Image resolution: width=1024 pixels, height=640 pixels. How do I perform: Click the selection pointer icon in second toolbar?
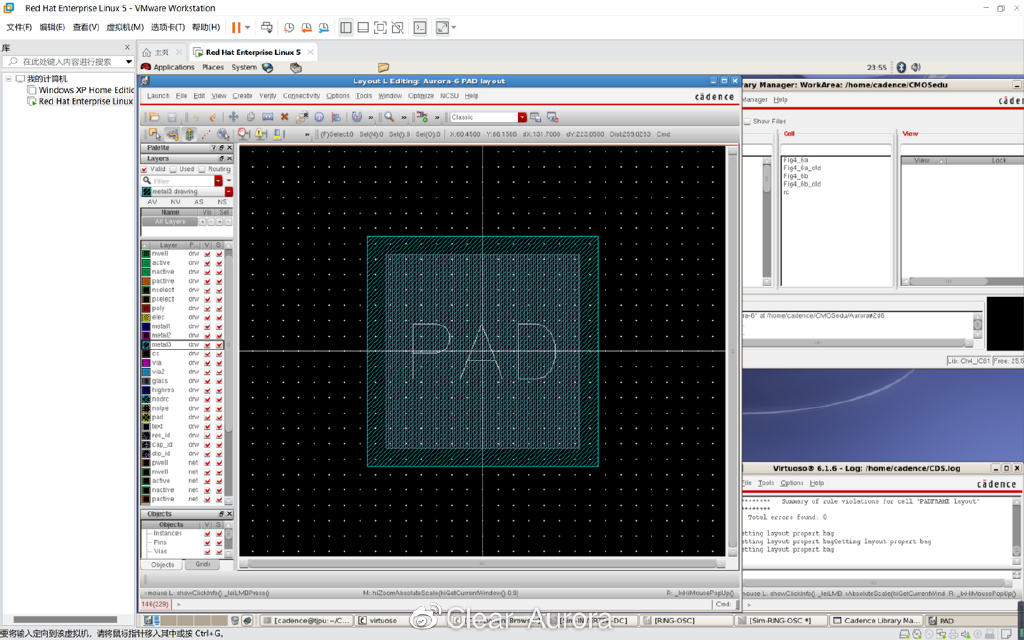click(155, 134)
